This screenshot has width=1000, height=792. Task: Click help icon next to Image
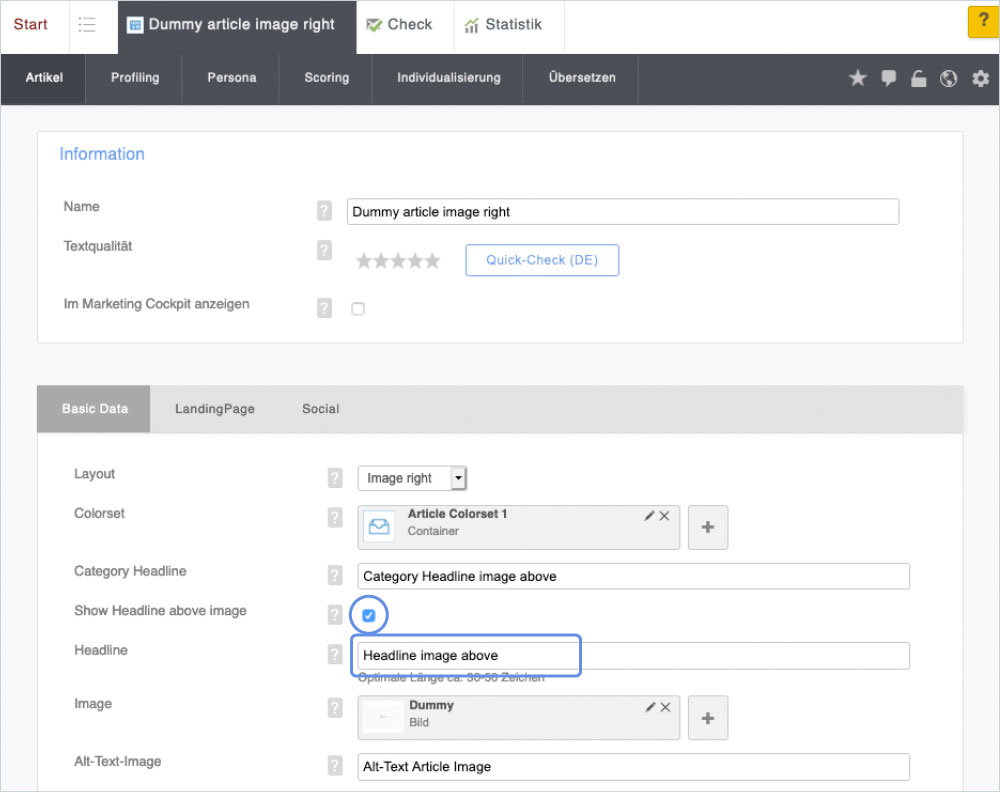coord(335,708)
